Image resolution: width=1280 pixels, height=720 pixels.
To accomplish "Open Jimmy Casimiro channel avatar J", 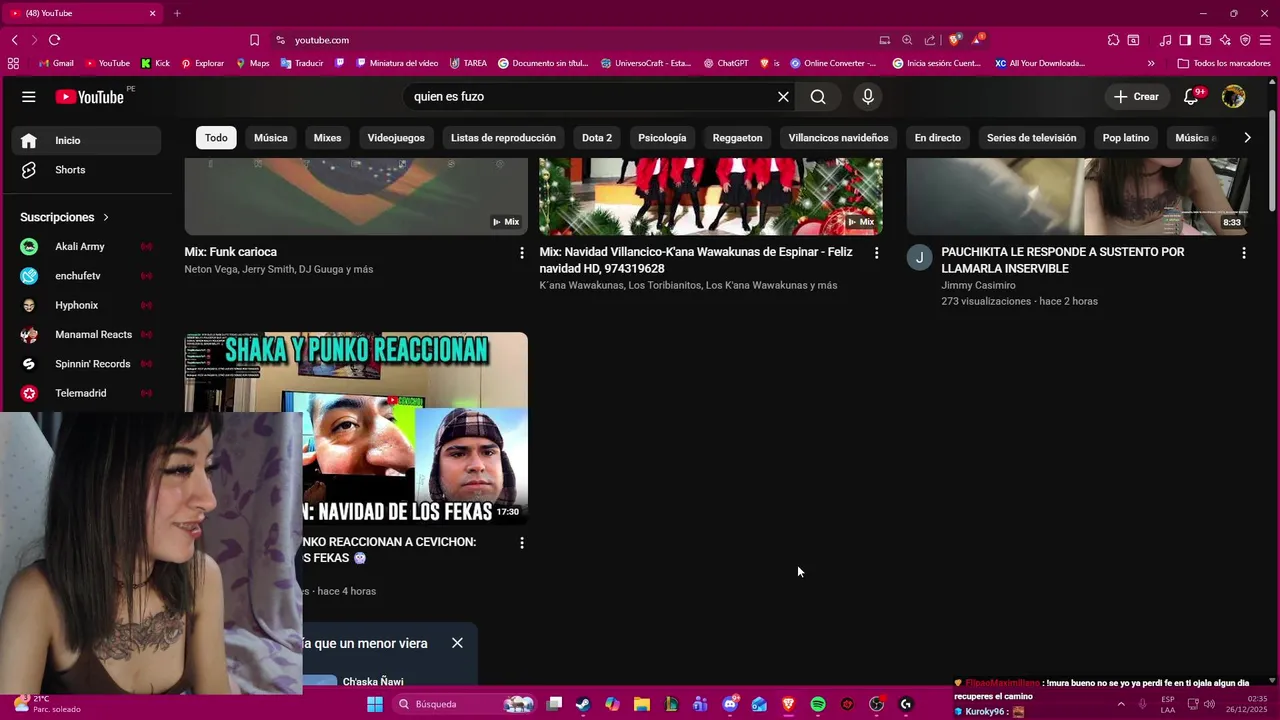I will click(919, 258).
